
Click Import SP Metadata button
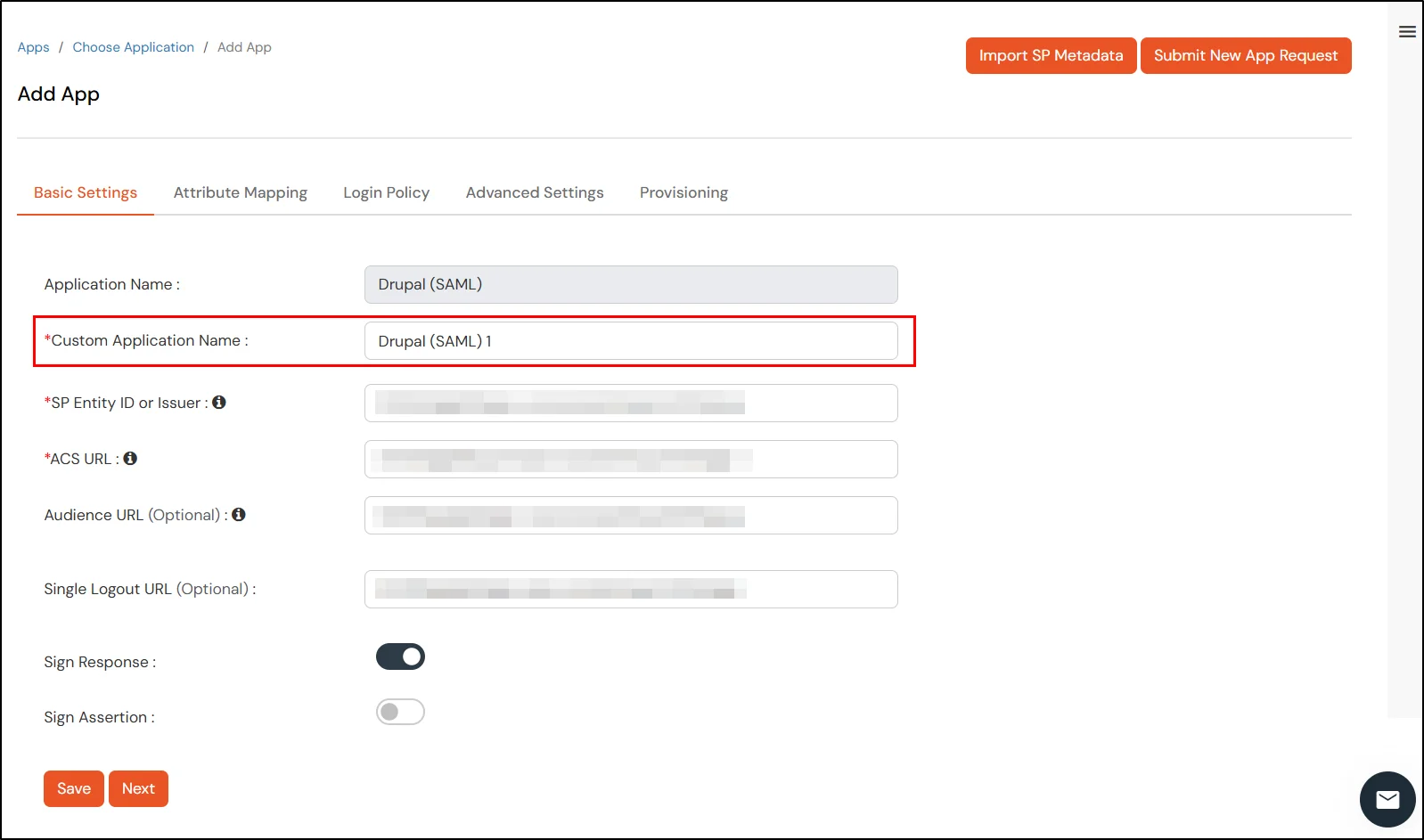click(x=1052, y=55)
